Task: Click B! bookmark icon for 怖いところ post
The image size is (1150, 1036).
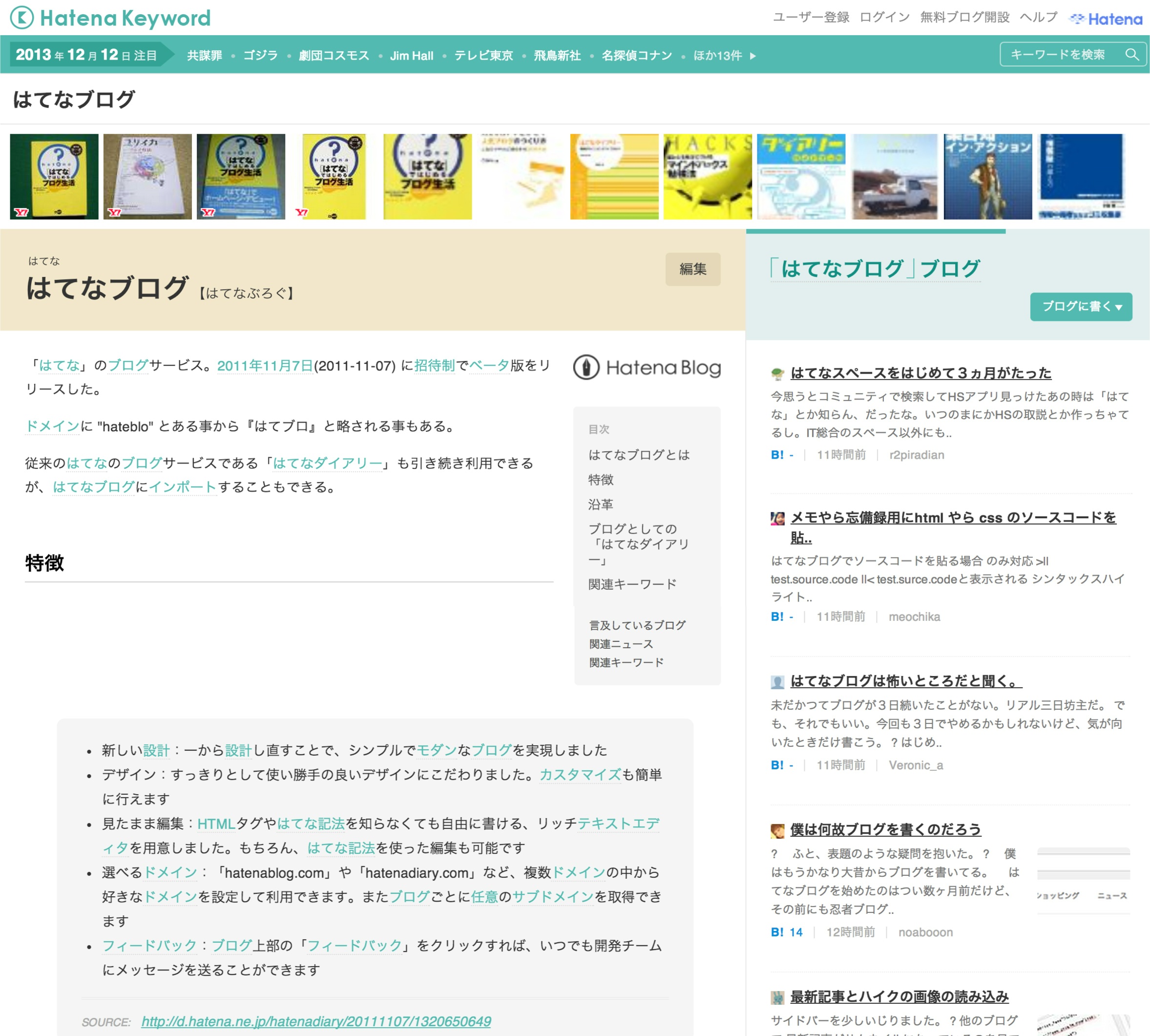Action: pos(777,765)
